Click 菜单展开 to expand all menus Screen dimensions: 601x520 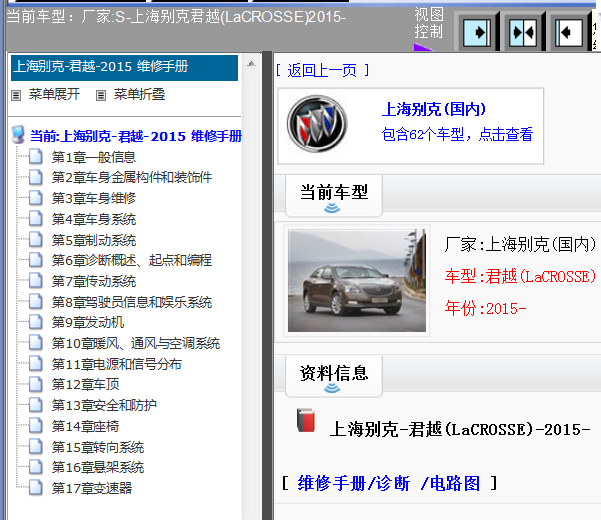click(x=54, y=94)
